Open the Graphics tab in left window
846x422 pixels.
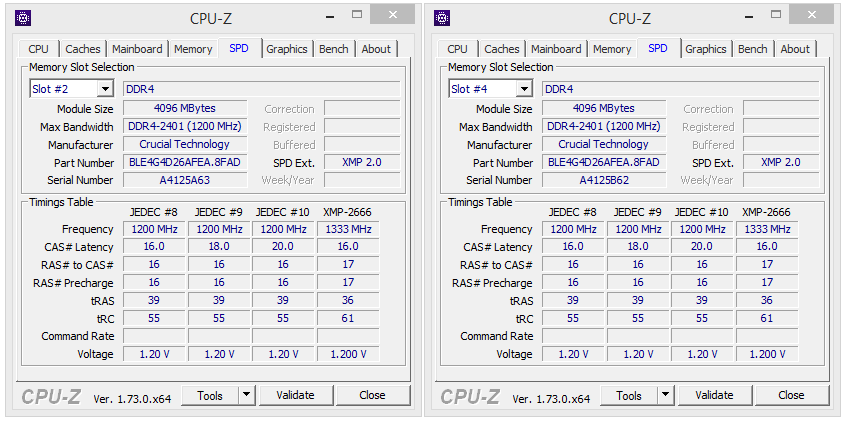click(x=286, y=49)
